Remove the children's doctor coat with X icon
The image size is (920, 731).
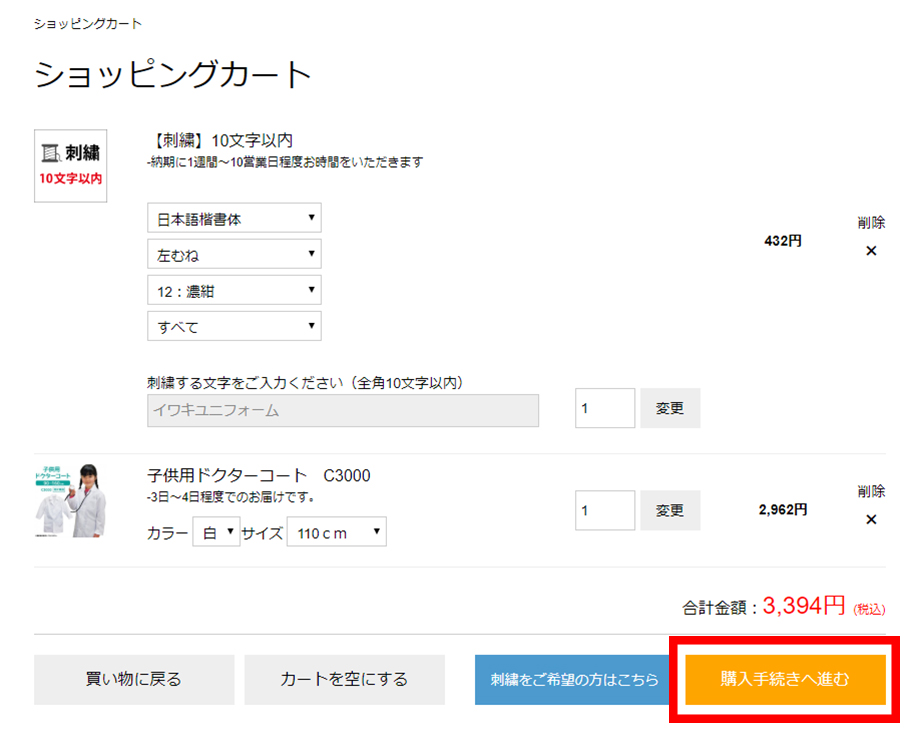pyautogui.click(x=870, y=519)
